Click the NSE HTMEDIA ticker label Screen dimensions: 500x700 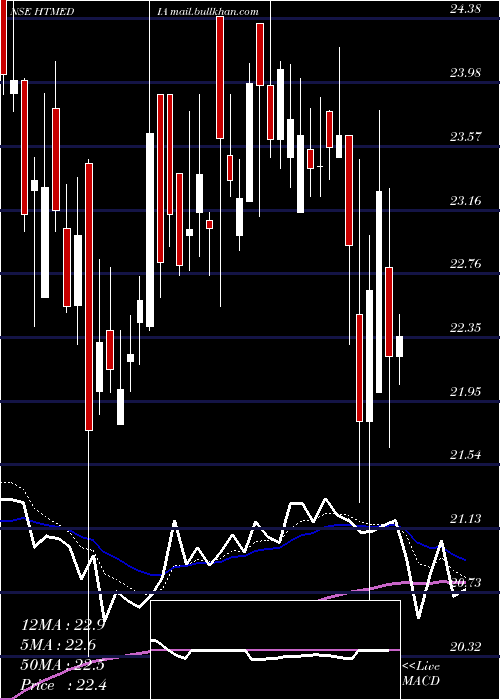click(x=88, y=11)
